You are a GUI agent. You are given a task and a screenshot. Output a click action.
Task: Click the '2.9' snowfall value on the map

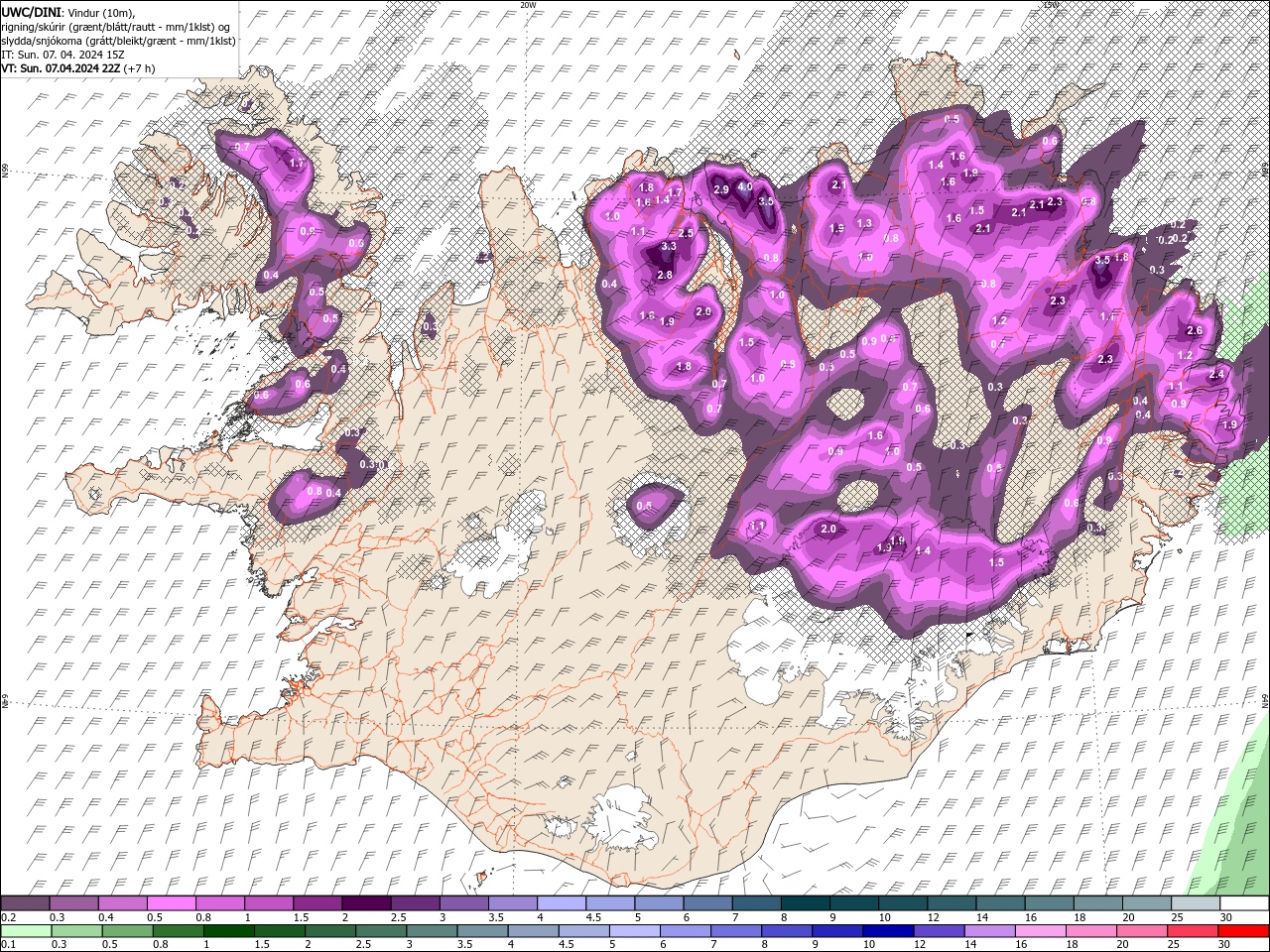pos(721,189)
